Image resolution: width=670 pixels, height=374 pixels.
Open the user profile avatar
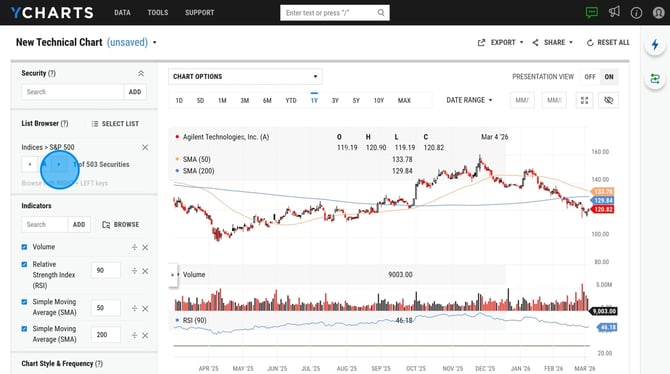click(x=658, y=13)
